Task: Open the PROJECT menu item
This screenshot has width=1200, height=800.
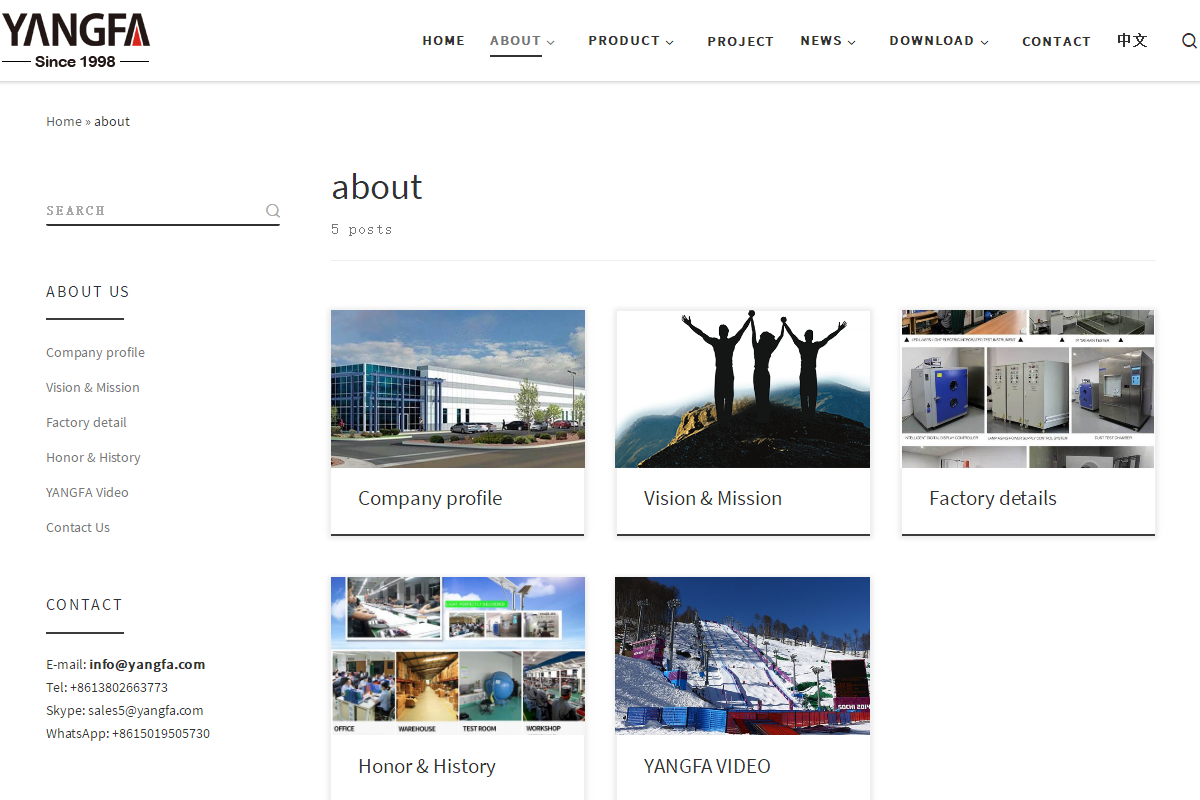Action: 740,41
